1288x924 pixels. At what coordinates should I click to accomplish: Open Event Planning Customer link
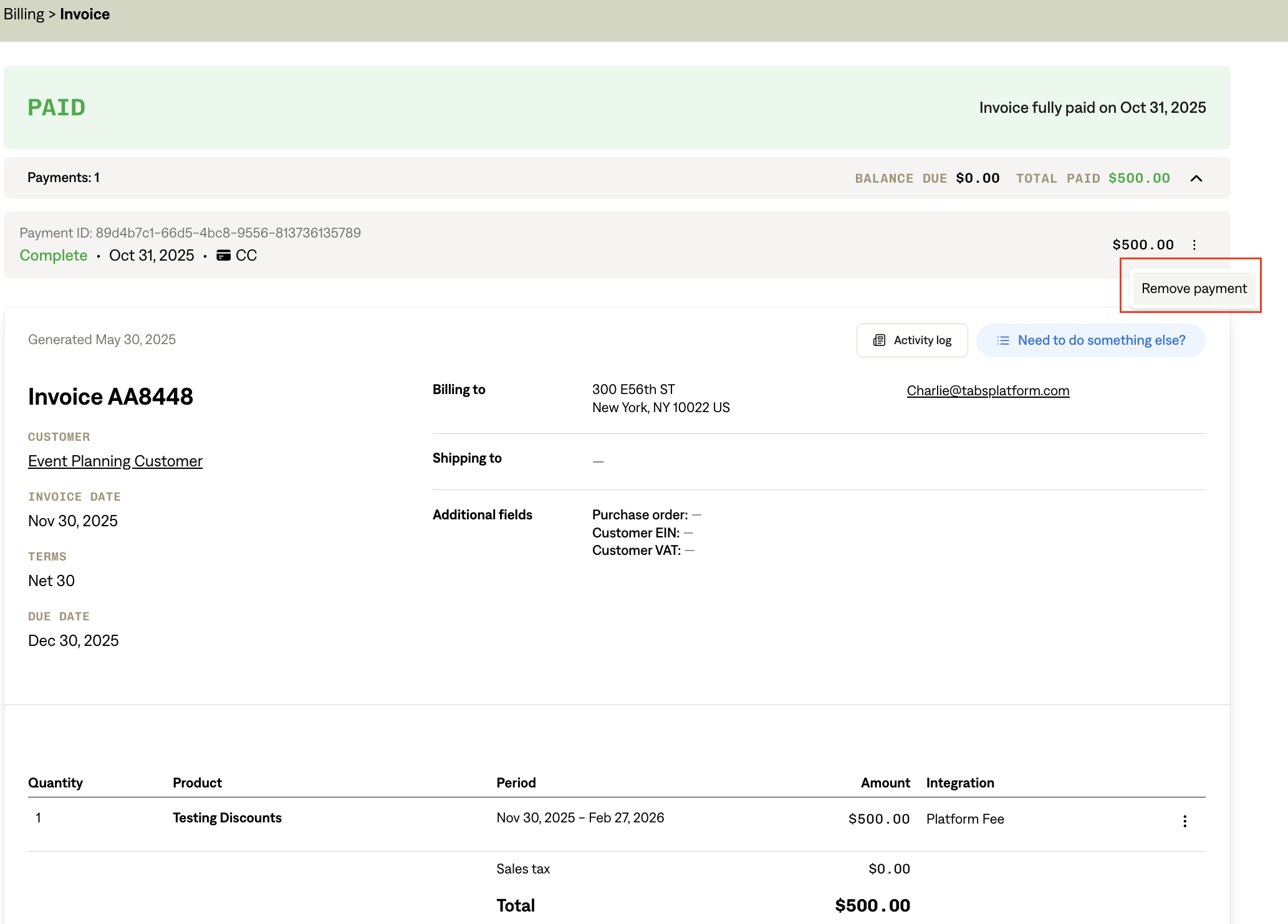tap(115, 461)
